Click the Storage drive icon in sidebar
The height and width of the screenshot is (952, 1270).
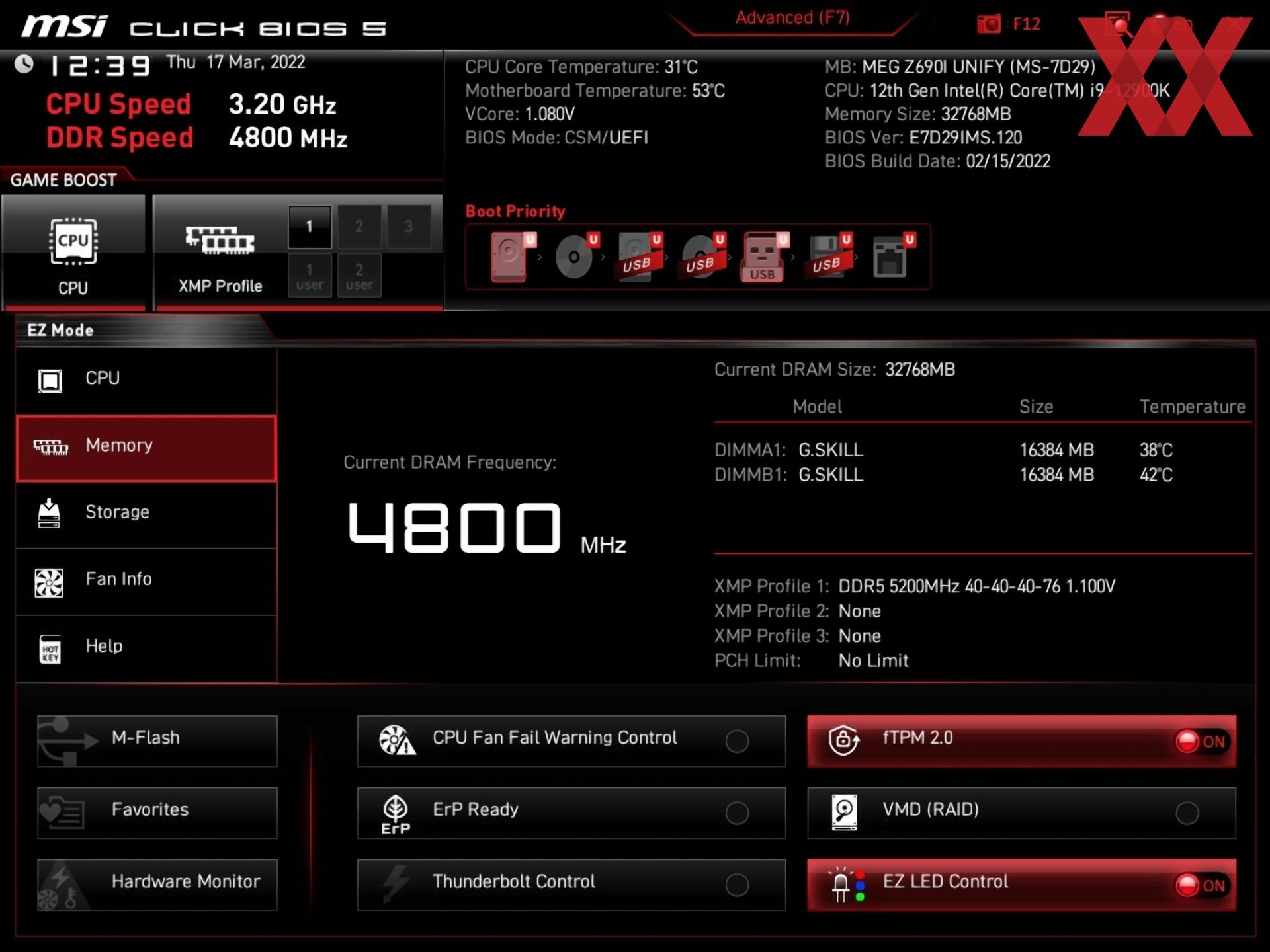pos(49,514)
